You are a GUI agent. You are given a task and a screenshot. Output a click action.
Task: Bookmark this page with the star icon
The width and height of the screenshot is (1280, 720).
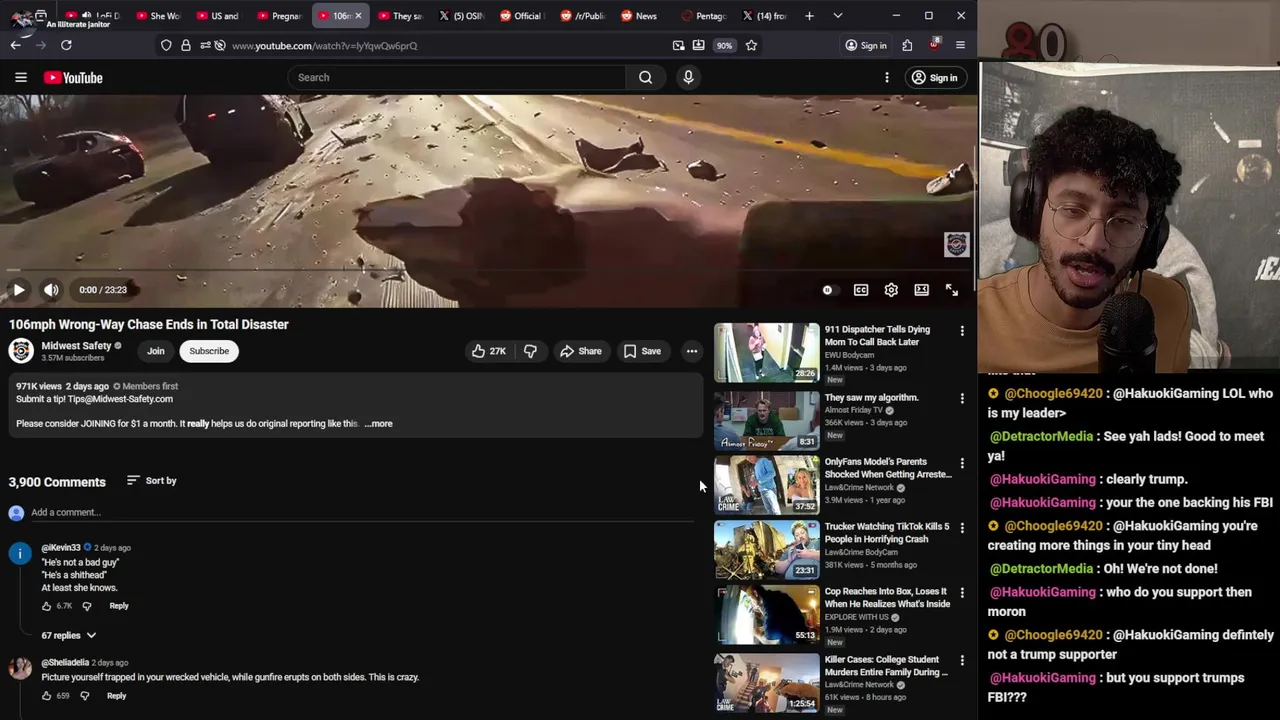click(x=751, y=45)
